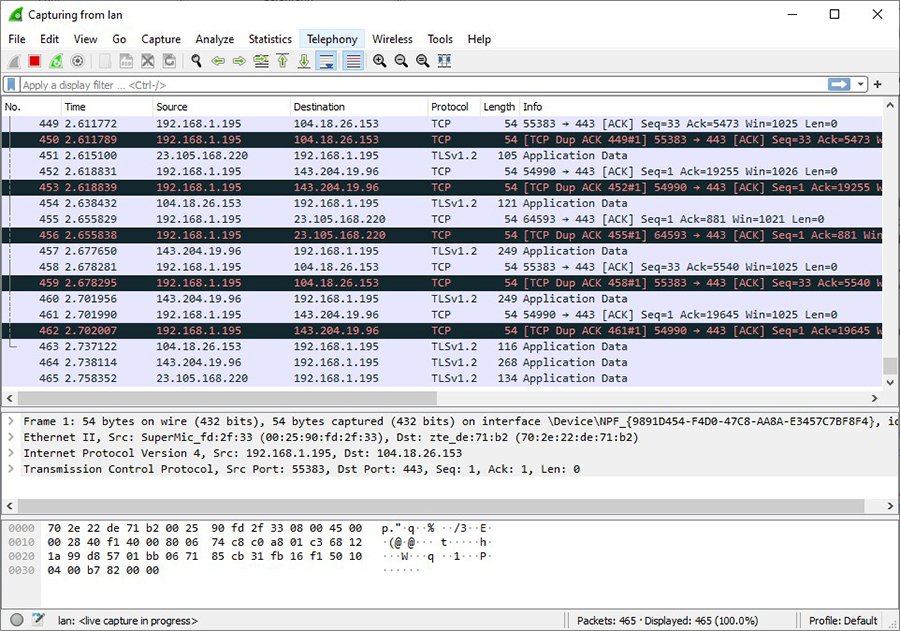Stop the running packet capture
The height and width of the screenshot is (631, 900).
pos(35,61)
